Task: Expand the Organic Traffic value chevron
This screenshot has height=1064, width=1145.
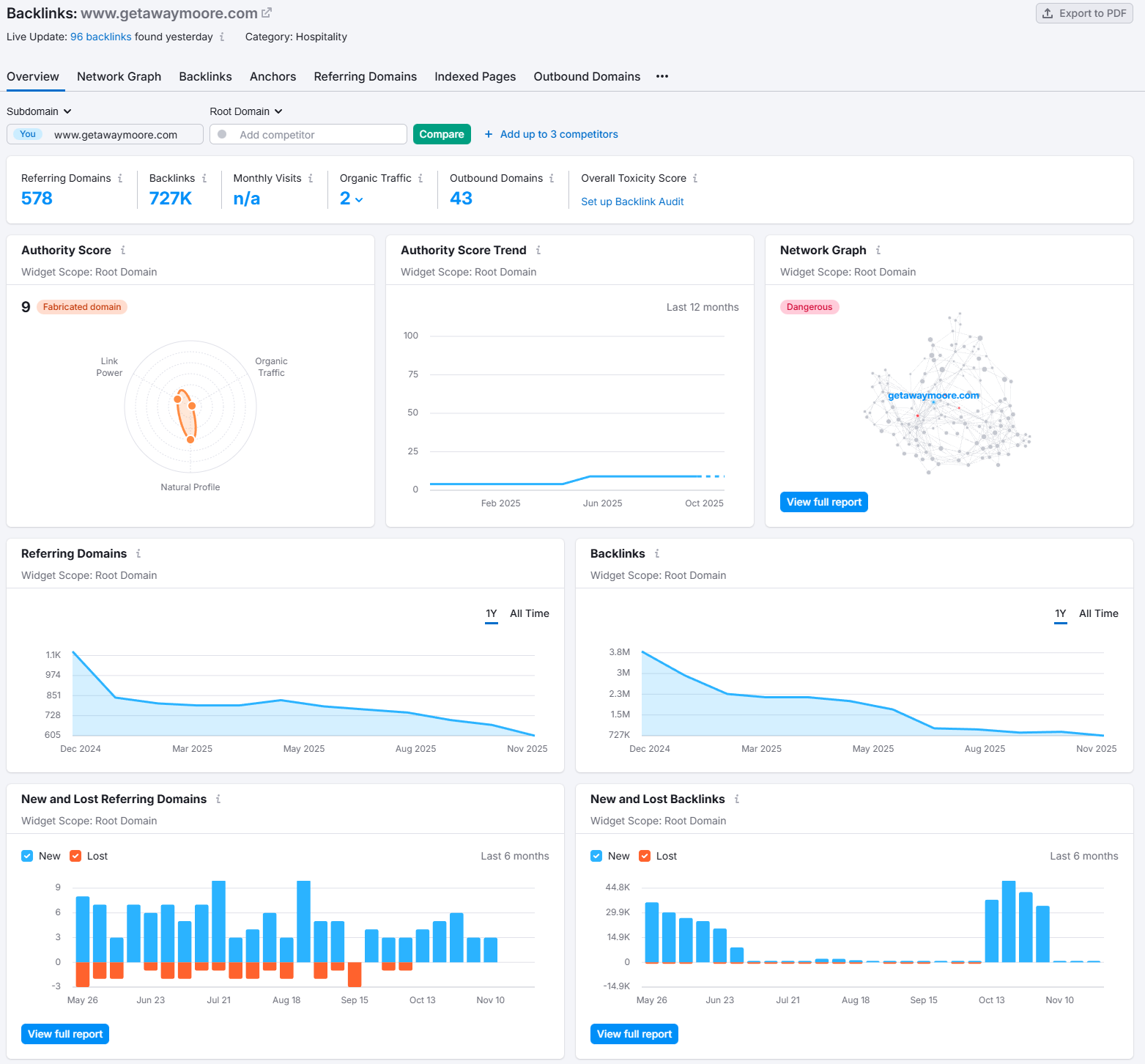Action: tap(359, 199)
